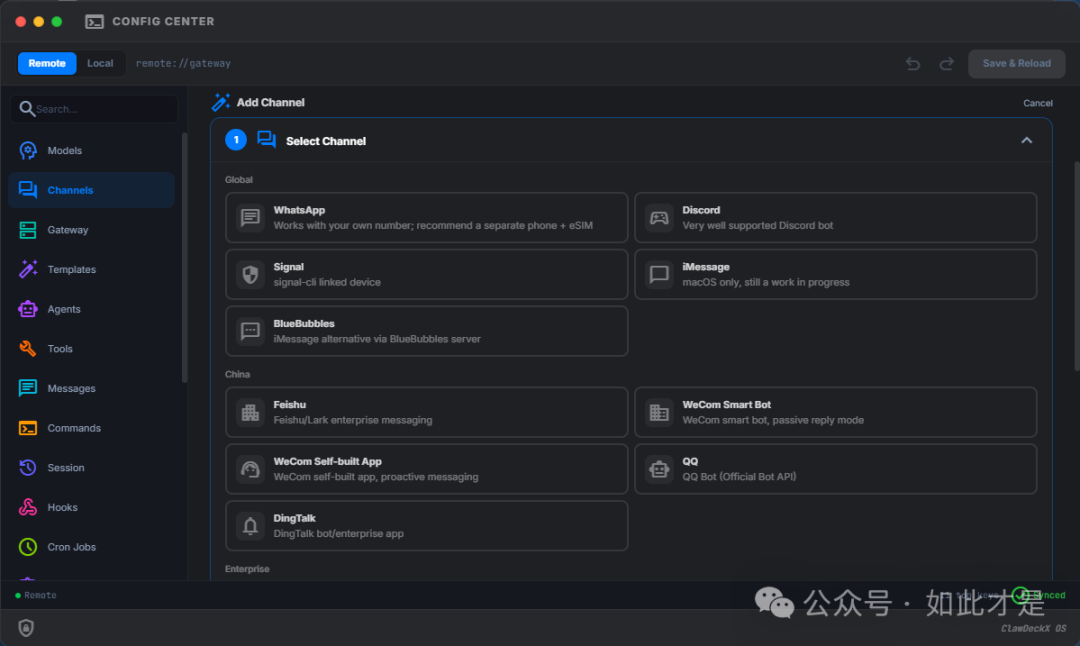Cancel adding a channel

[x=1037, y=103]
